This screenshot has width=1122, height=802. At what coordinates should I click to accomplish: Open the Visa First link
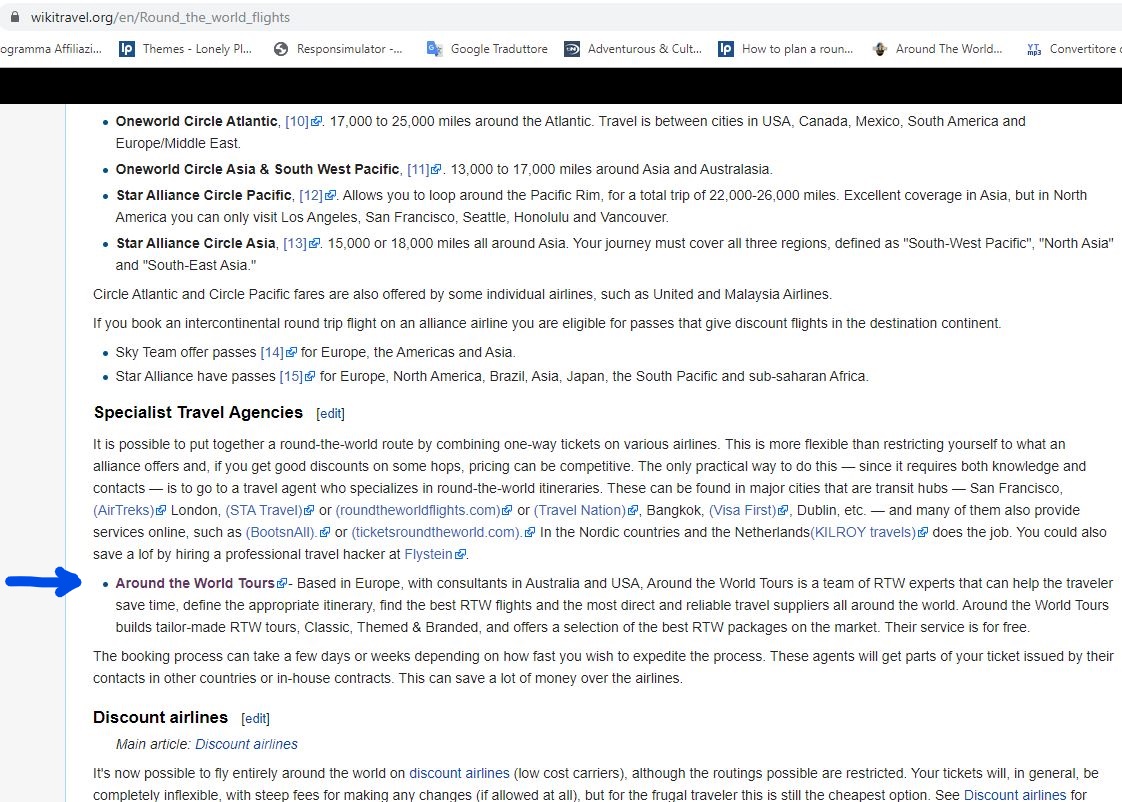[x=743, y=510]
